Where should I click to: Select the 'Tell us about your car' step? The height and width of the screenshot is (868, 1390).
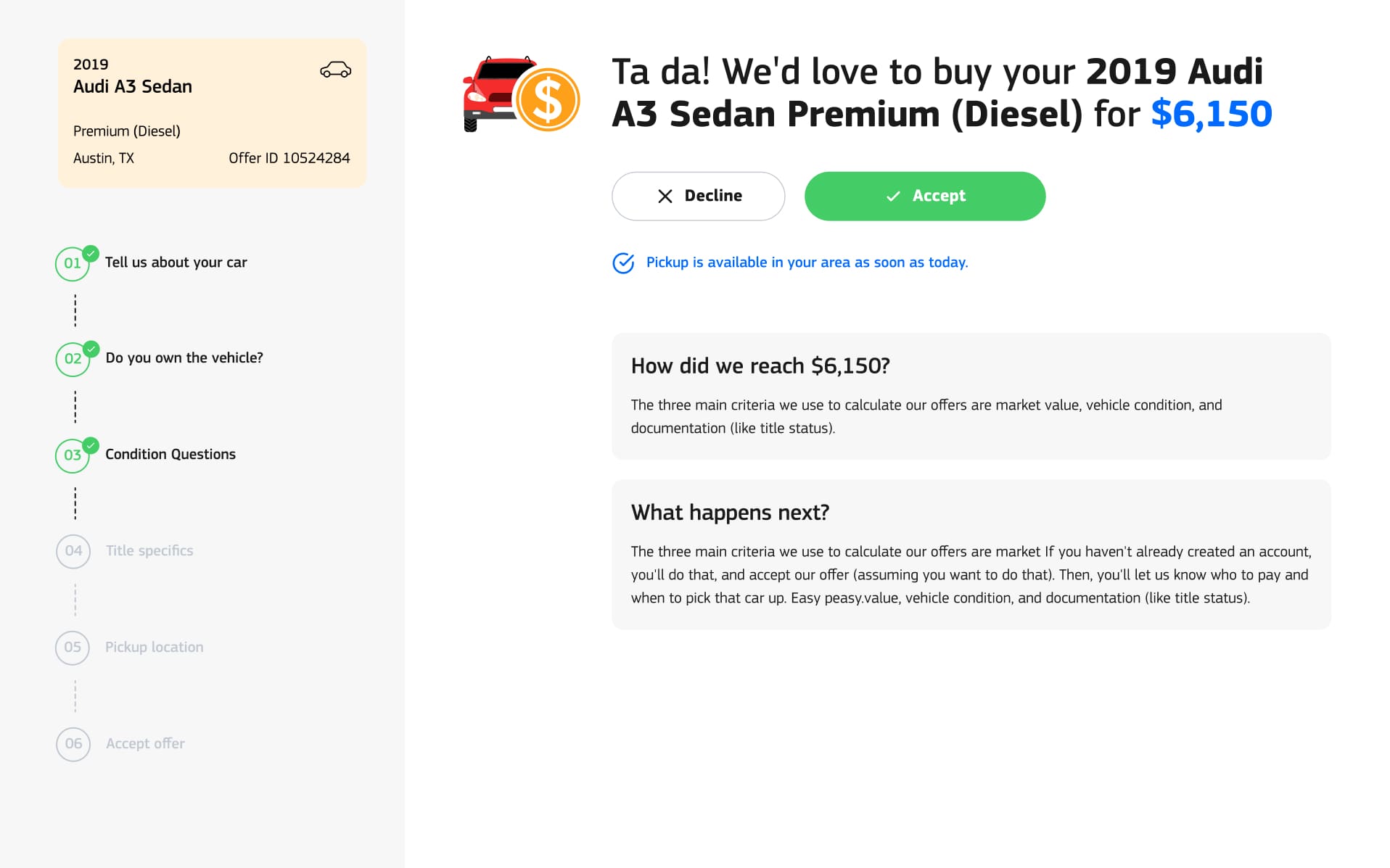(x=176, y=263)
